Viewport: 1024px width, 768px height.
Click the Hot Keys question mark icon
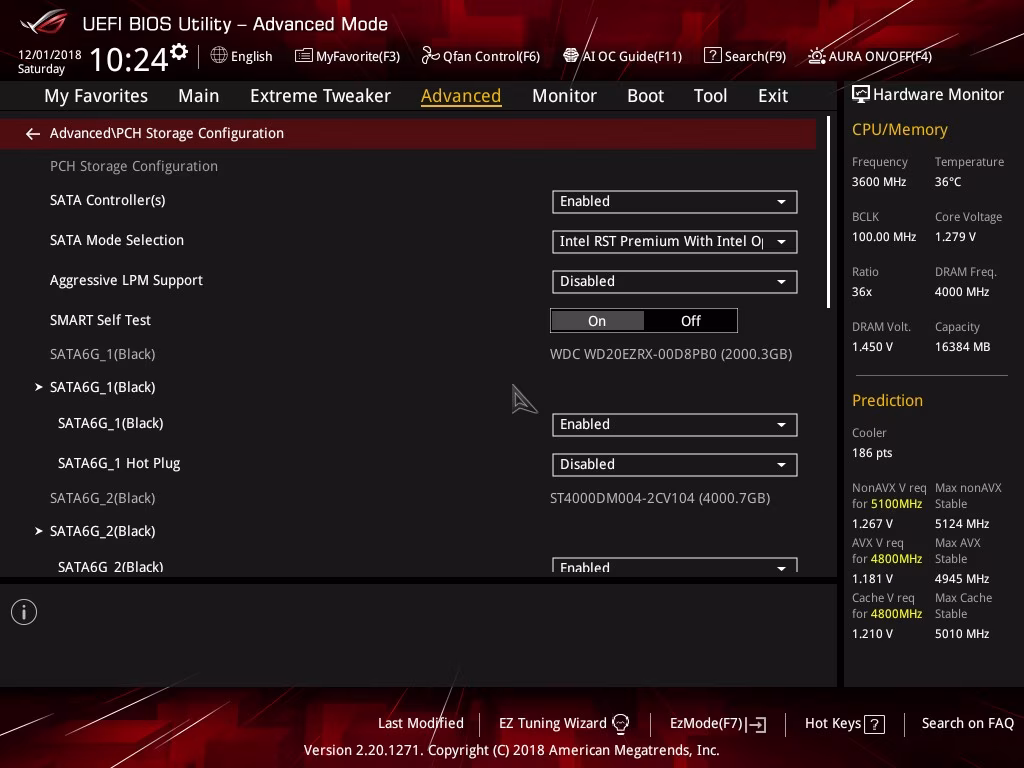tap(874, 724)
